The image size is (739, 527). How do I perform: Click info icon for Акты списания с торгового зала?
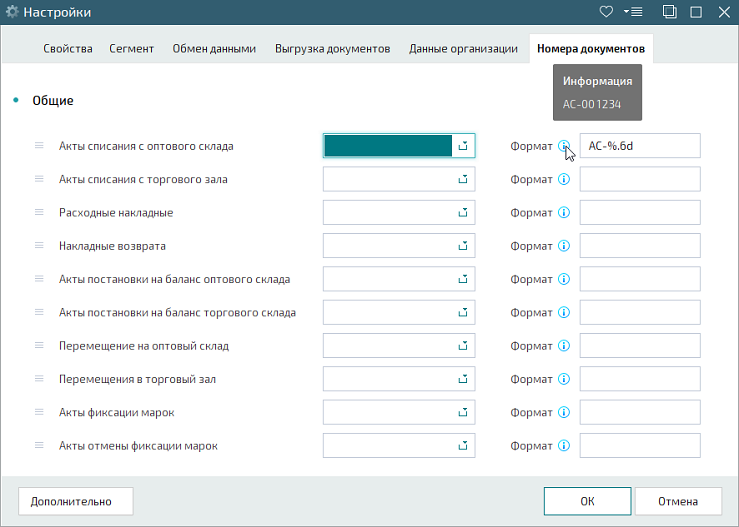(x=564, y=179)
